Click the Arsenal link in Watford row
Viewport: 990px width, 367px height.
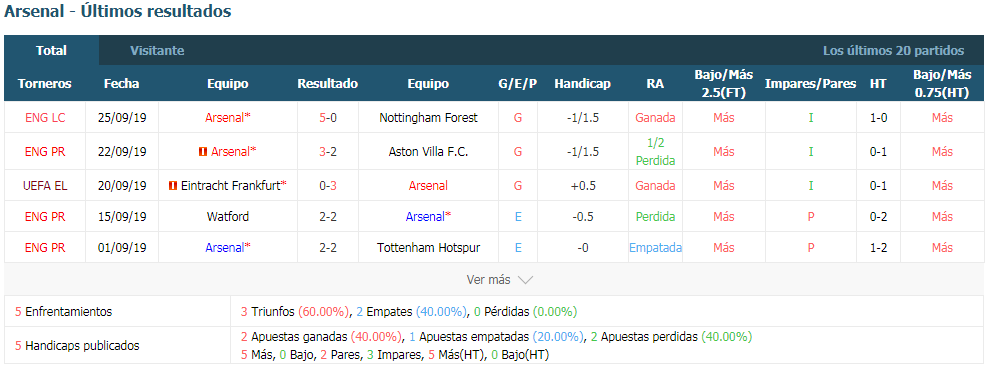(x=426, y=217)
